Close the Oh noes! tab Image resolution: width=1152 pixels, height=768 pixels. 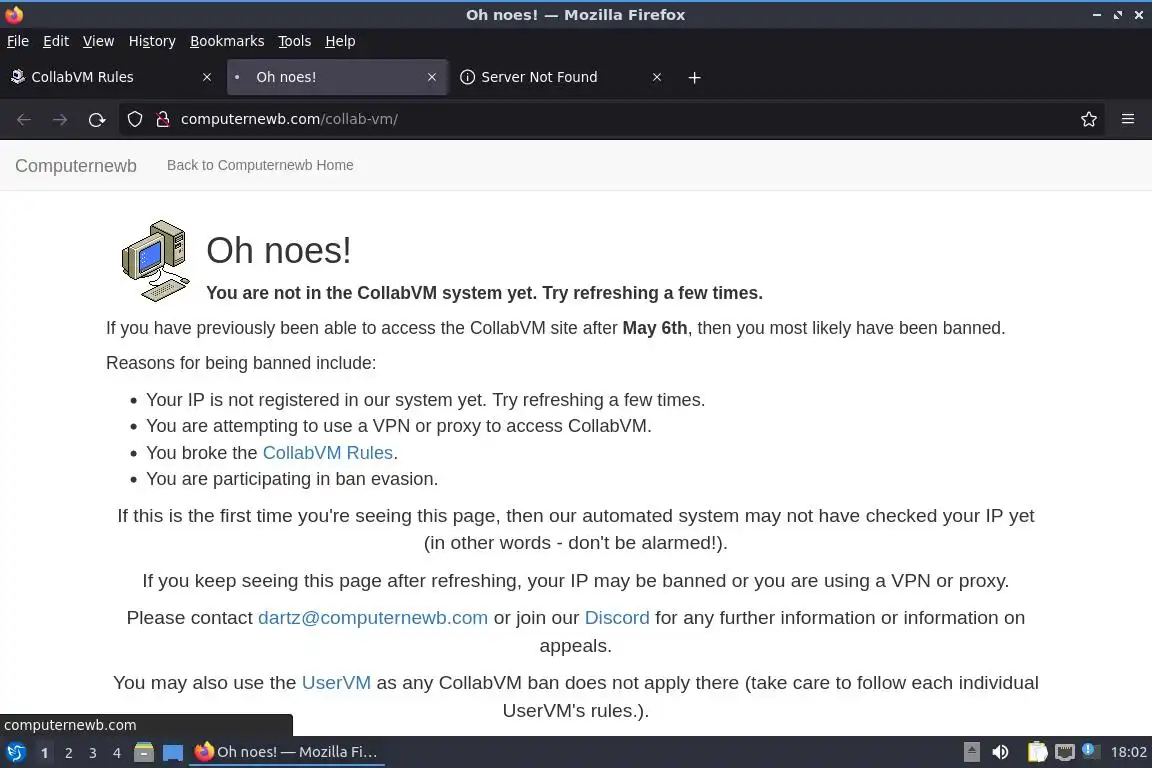[x=432, y=77]
